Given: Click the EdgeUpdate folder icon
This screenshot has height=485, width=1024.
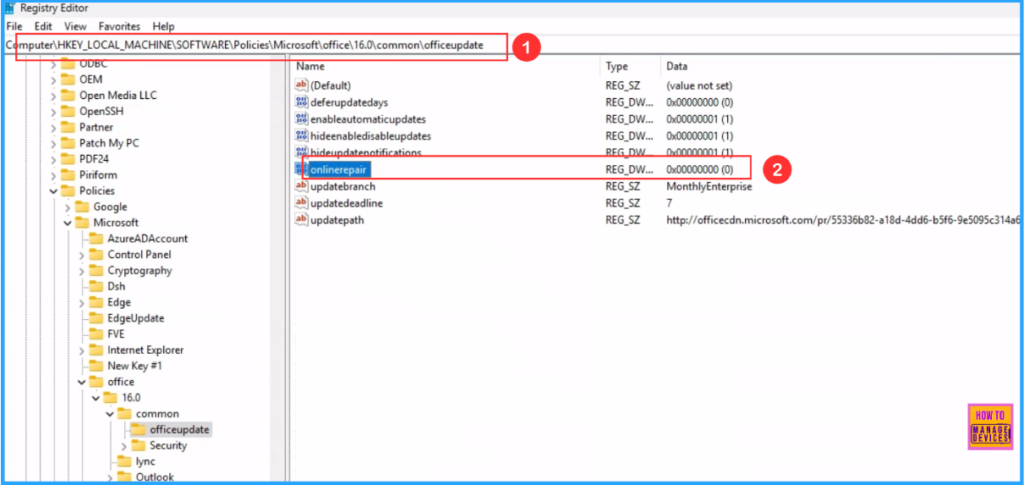Looking at the screenshot, I should pos(96,318).
